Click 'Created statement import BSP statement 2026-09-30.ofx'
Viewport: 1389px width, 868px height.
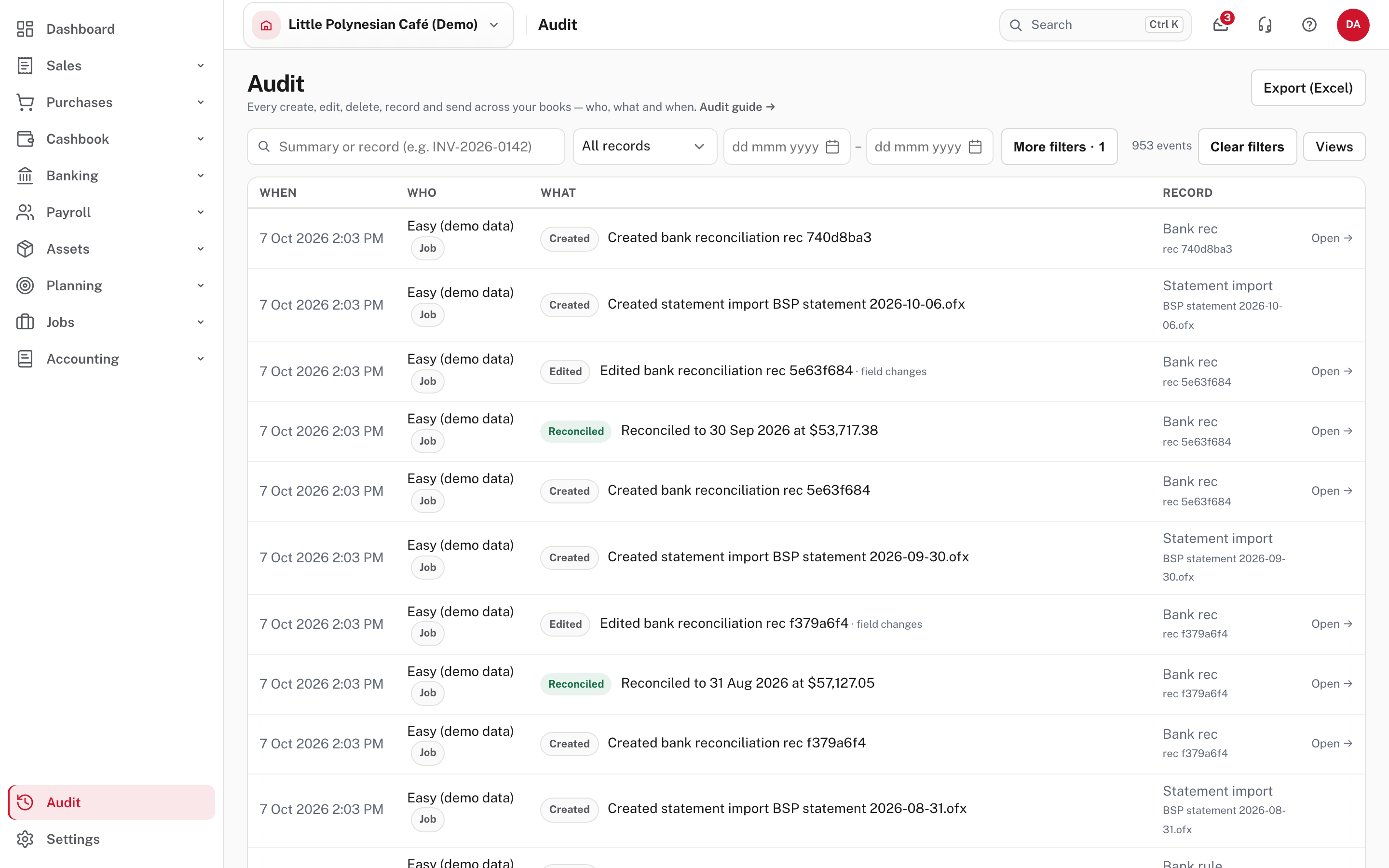click(x=788, y=557)
